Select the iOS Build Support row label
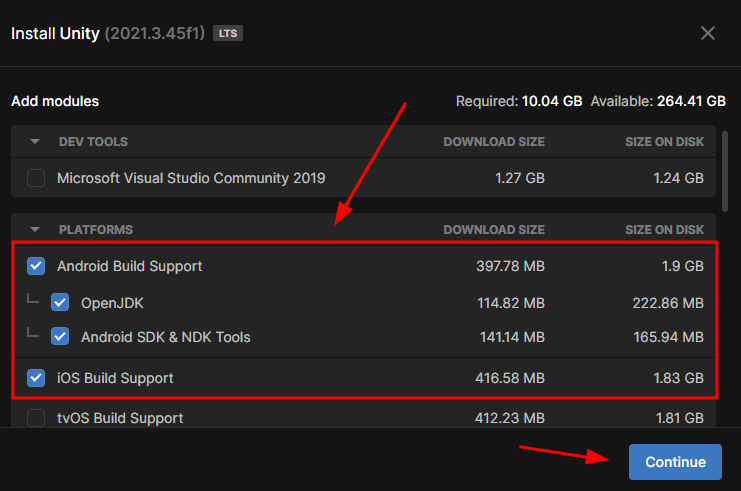Viewport: 741px width, 491px height. point(115,378)
